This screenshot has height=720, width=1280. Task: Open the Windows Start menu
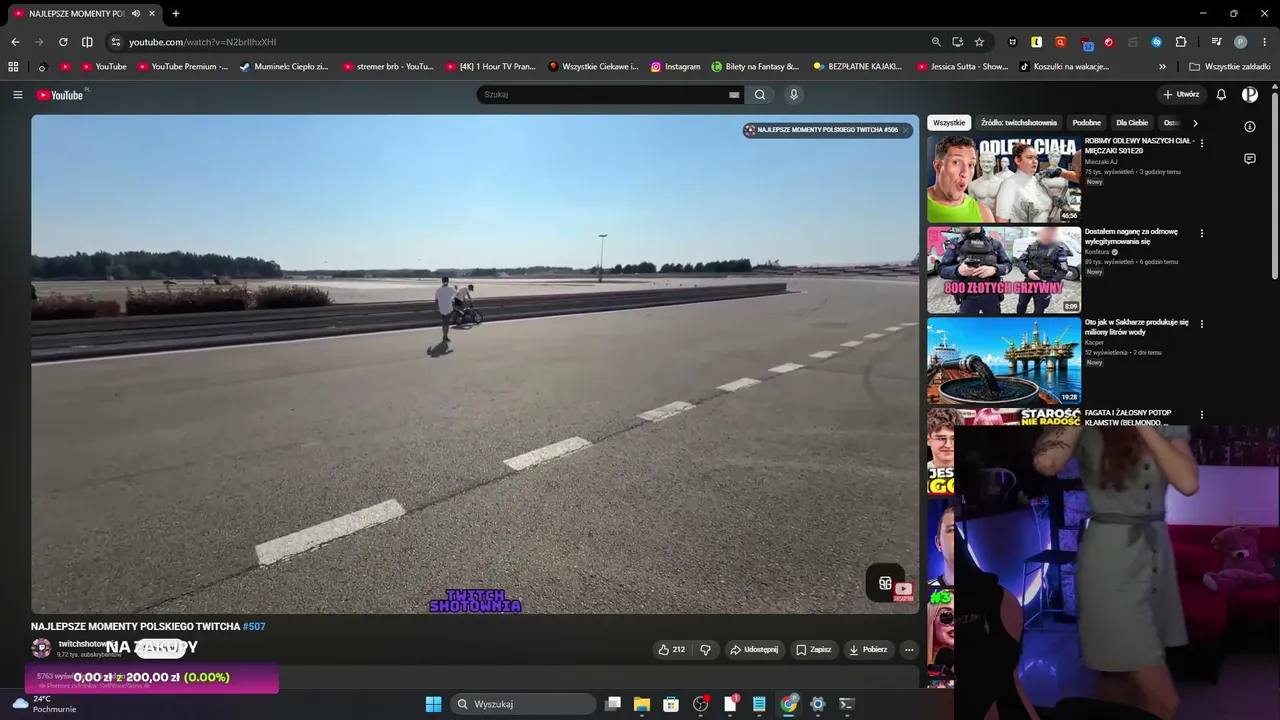pyautogui.click(x=433, y=704)
